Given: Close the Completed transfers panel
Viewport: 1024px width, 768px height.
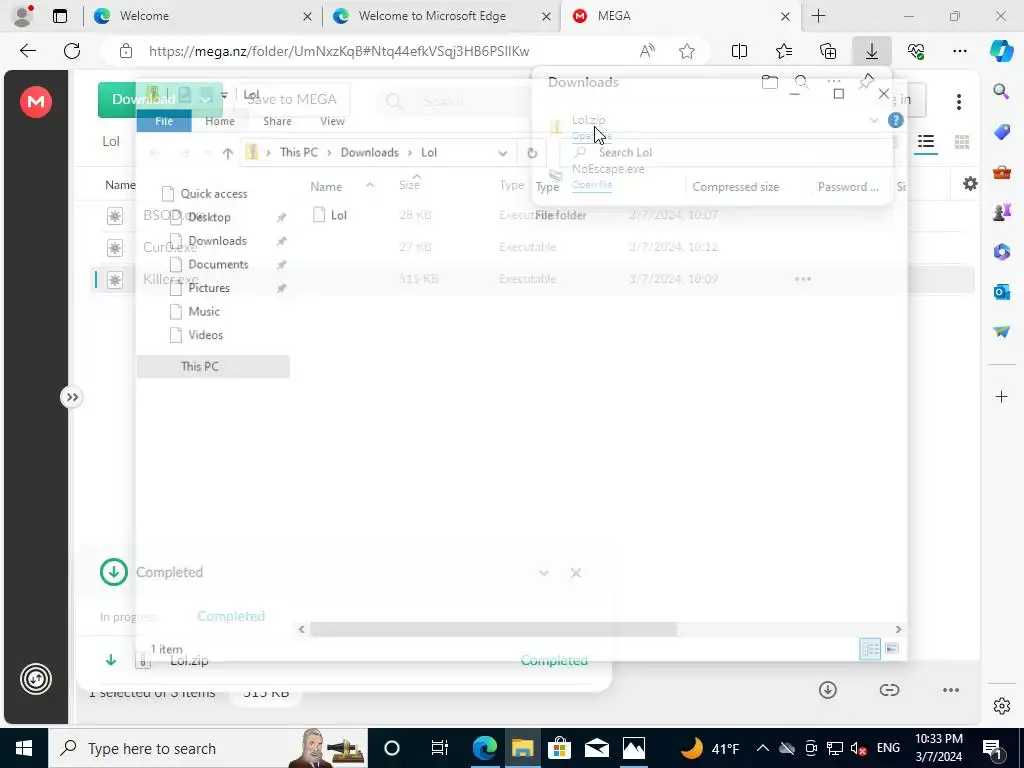Looking at the screenshot, I should (575, 573).
